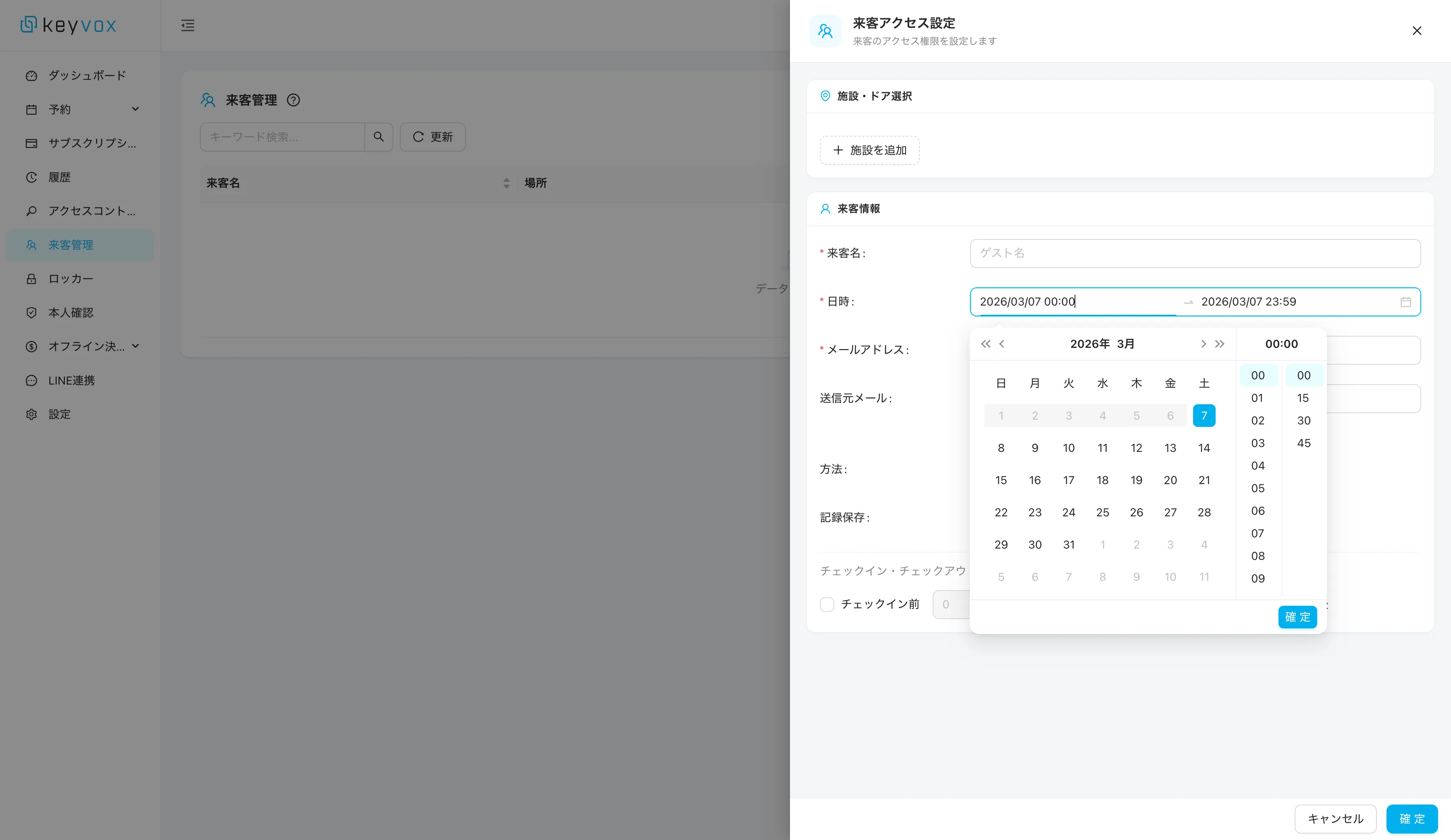
Task: Go to next month in calendar
Action: pyautogui.click(x=1203, y=344)
